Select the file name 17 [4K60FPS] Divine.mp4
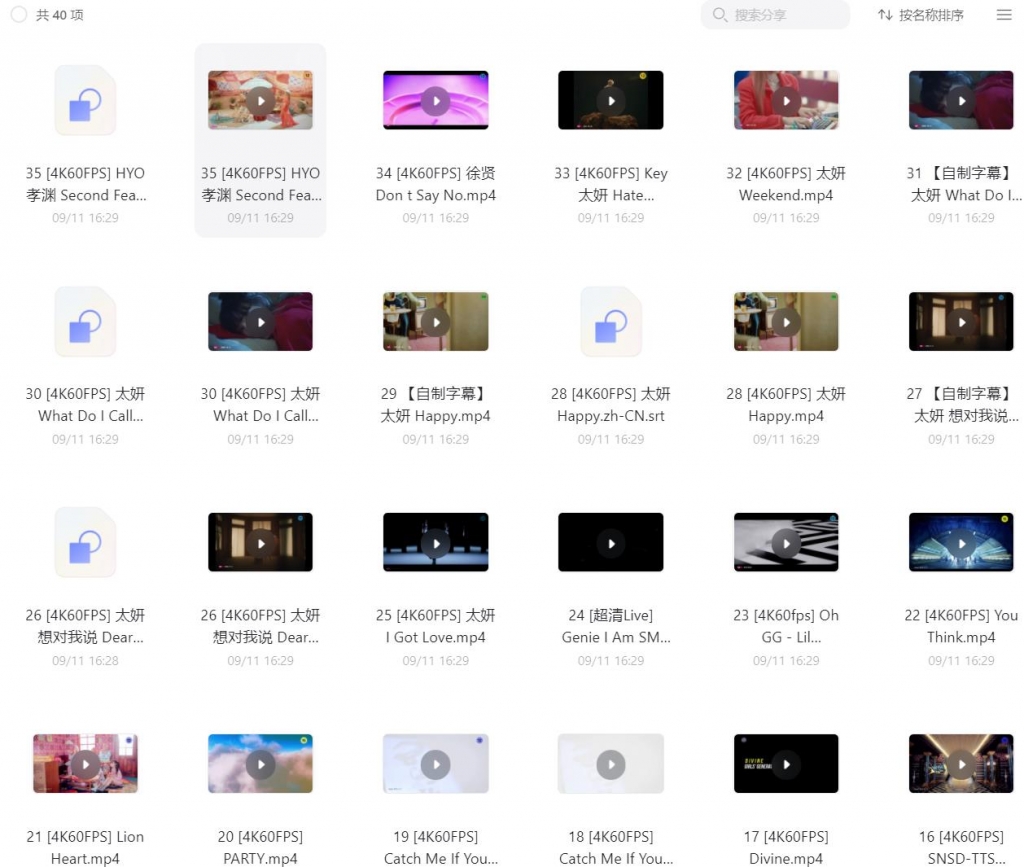This screenshot has height=867, width=1024. pos(786,847)
